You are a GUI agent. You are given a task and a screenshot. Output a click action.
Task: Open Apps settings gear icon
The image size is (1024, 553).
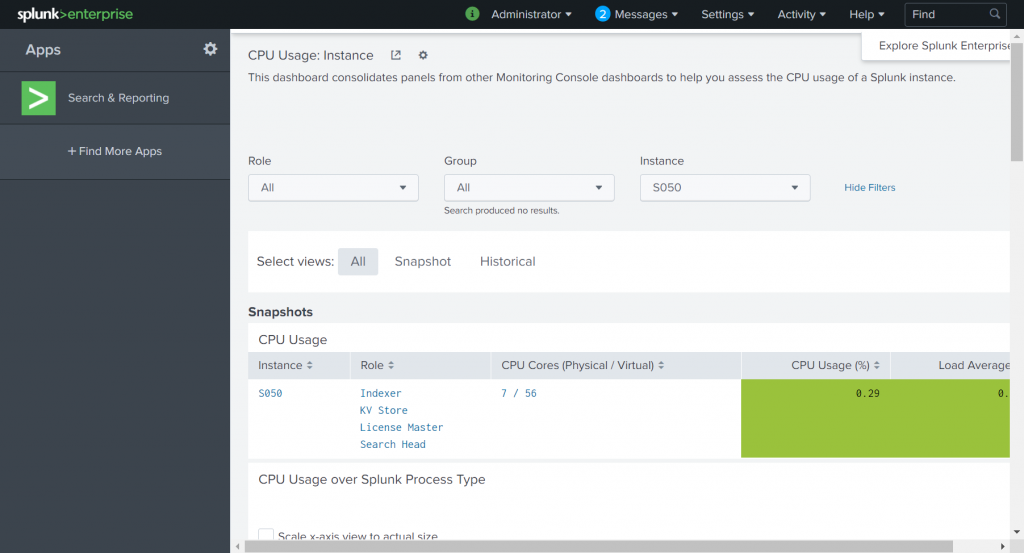click(x=210, y=49)
